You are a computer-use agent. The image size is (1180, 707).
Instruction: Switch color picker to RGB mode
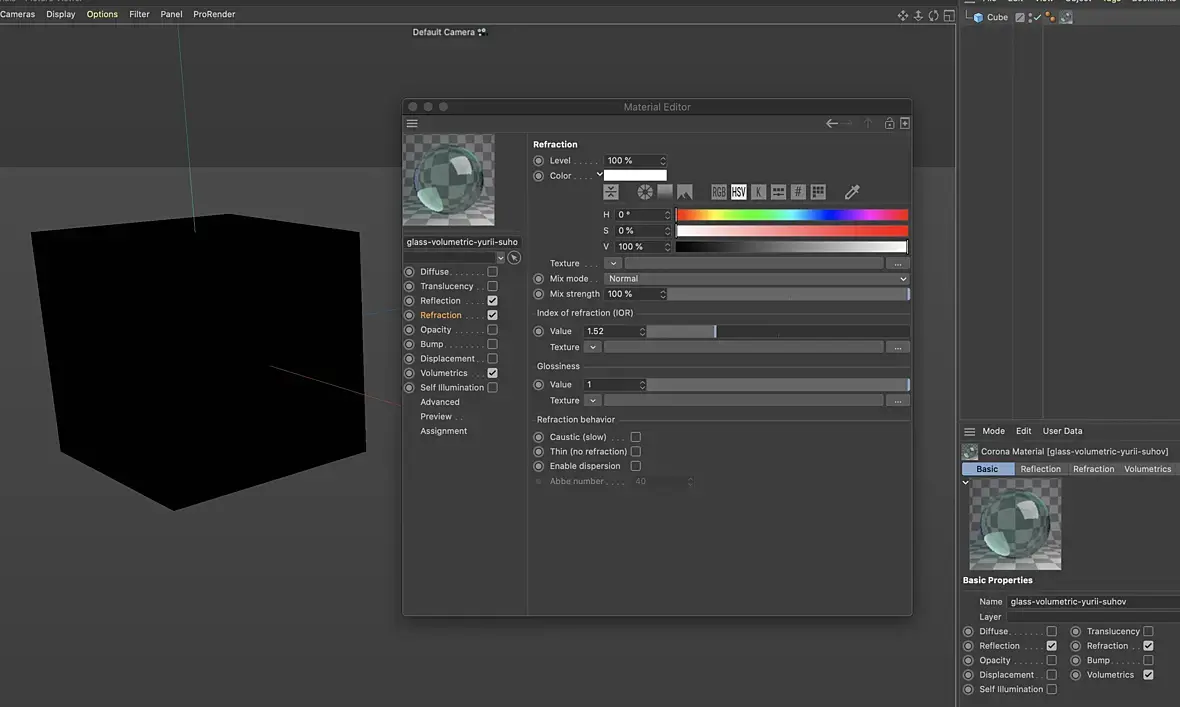[x=719, y=192]
